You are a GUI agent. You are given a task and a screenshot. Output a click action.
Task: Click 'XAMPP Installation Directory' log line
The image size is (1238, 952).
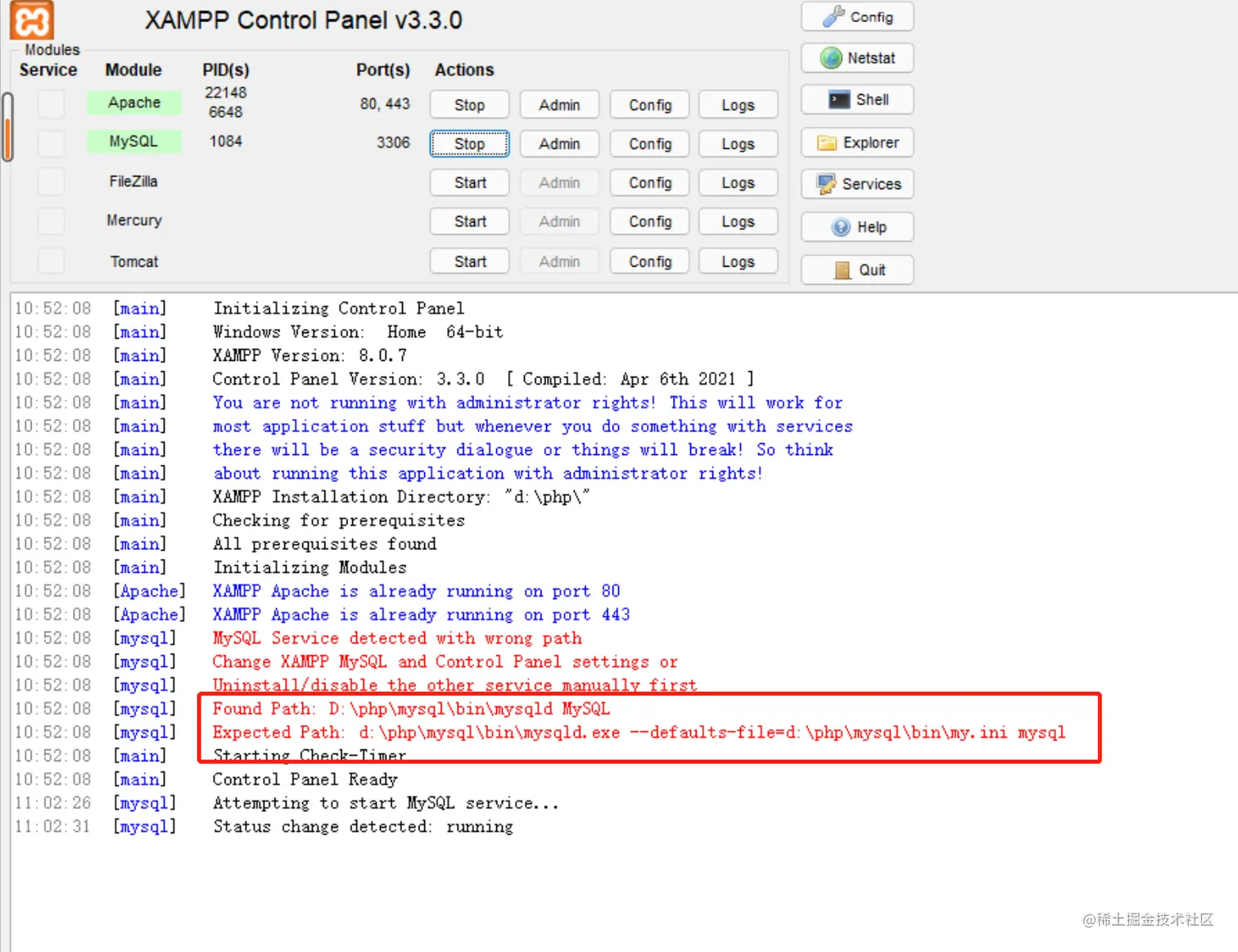click(401, 497)
